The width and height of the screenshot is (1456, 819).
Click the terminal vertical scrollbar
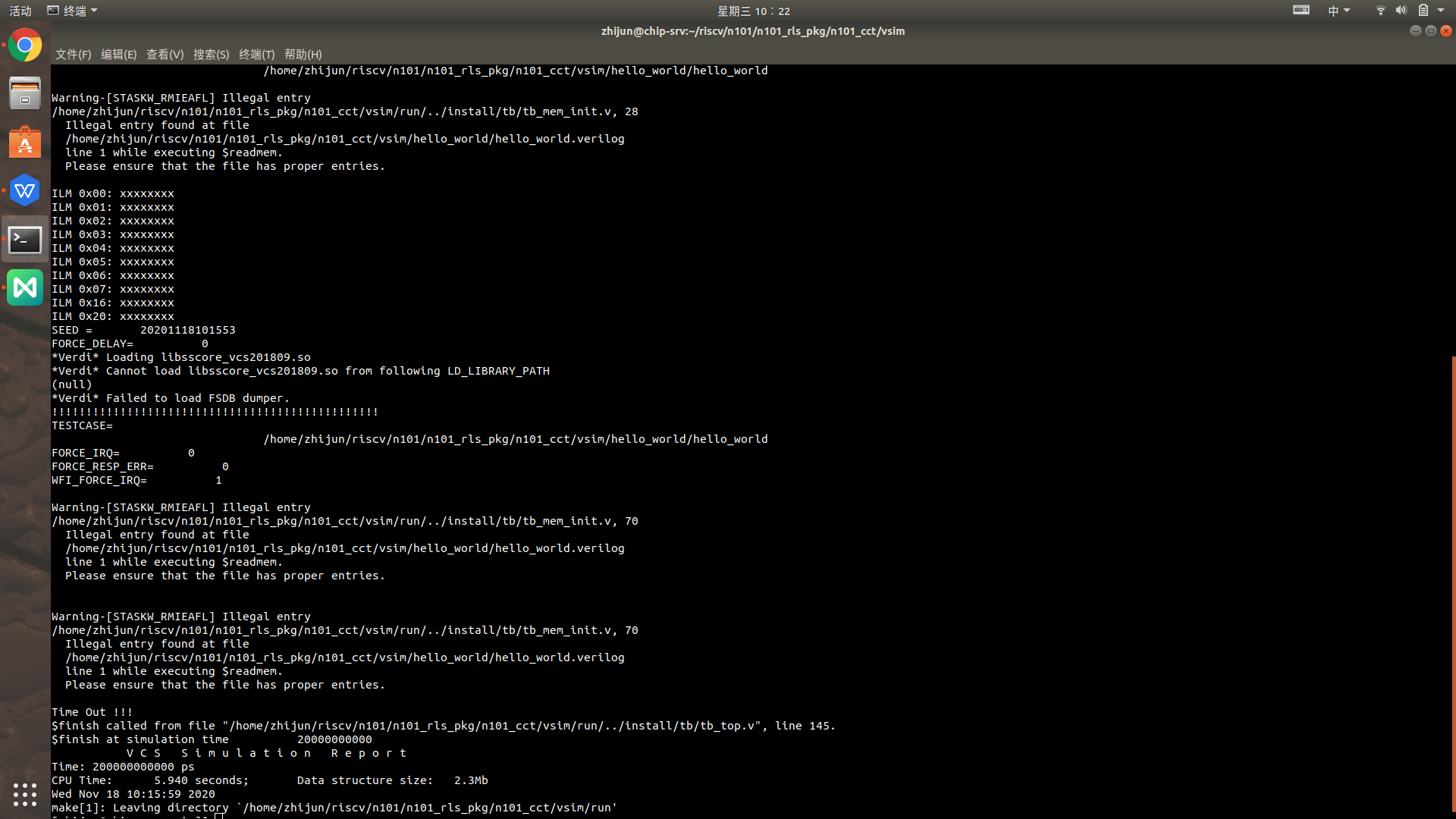click(1453, 584)
